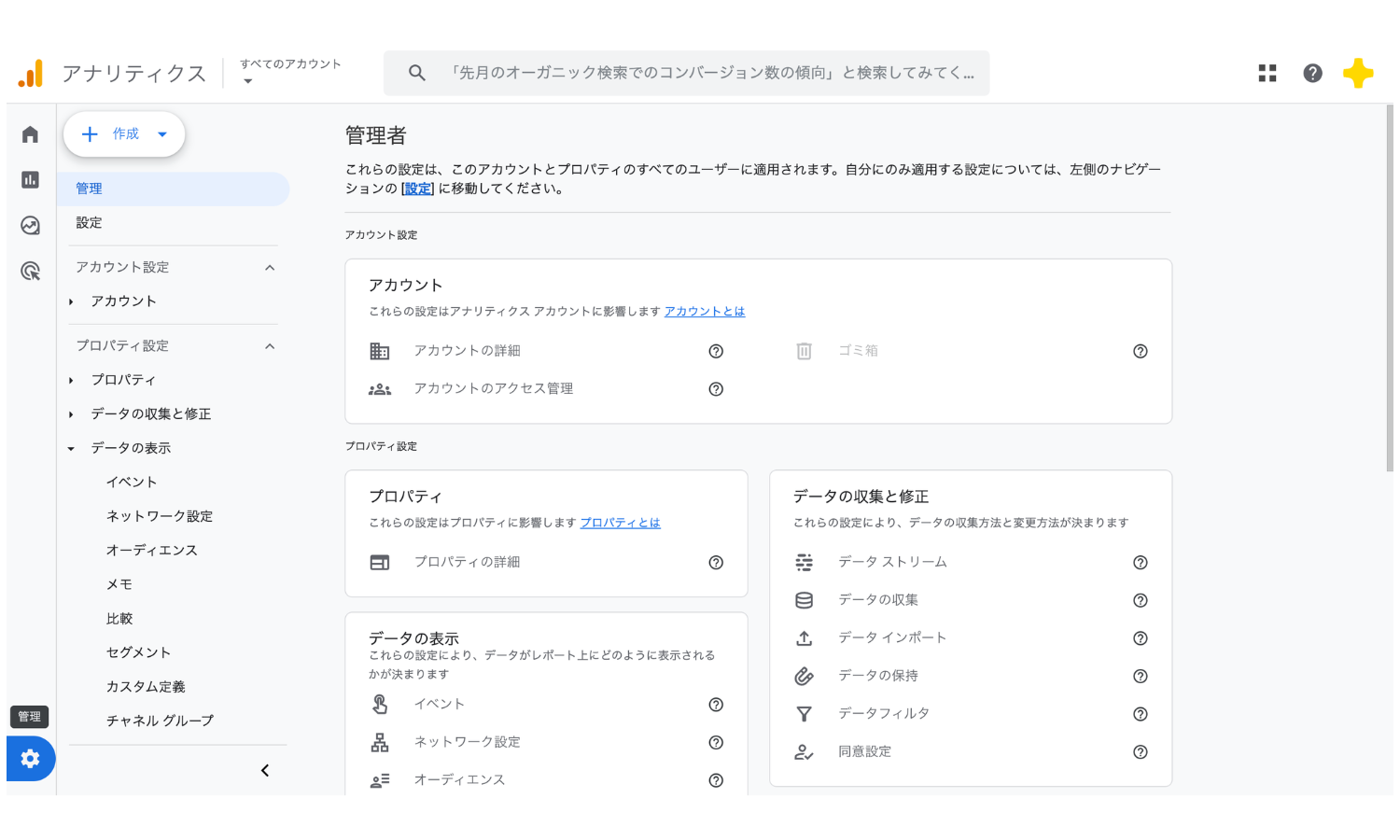Collapse the sidebar with chevron arrow

265,770
